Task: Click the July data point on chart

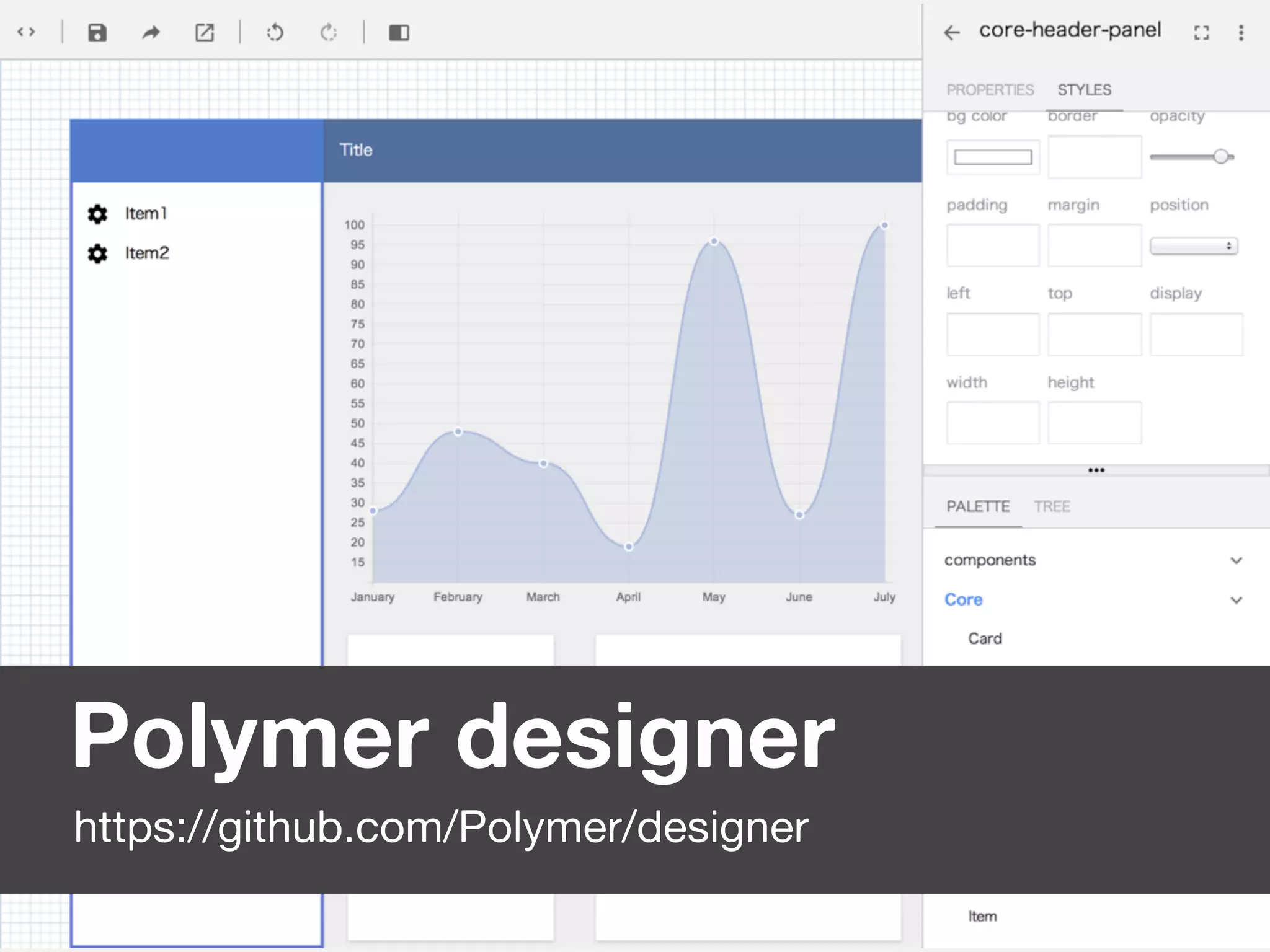Action: point(884,225)
